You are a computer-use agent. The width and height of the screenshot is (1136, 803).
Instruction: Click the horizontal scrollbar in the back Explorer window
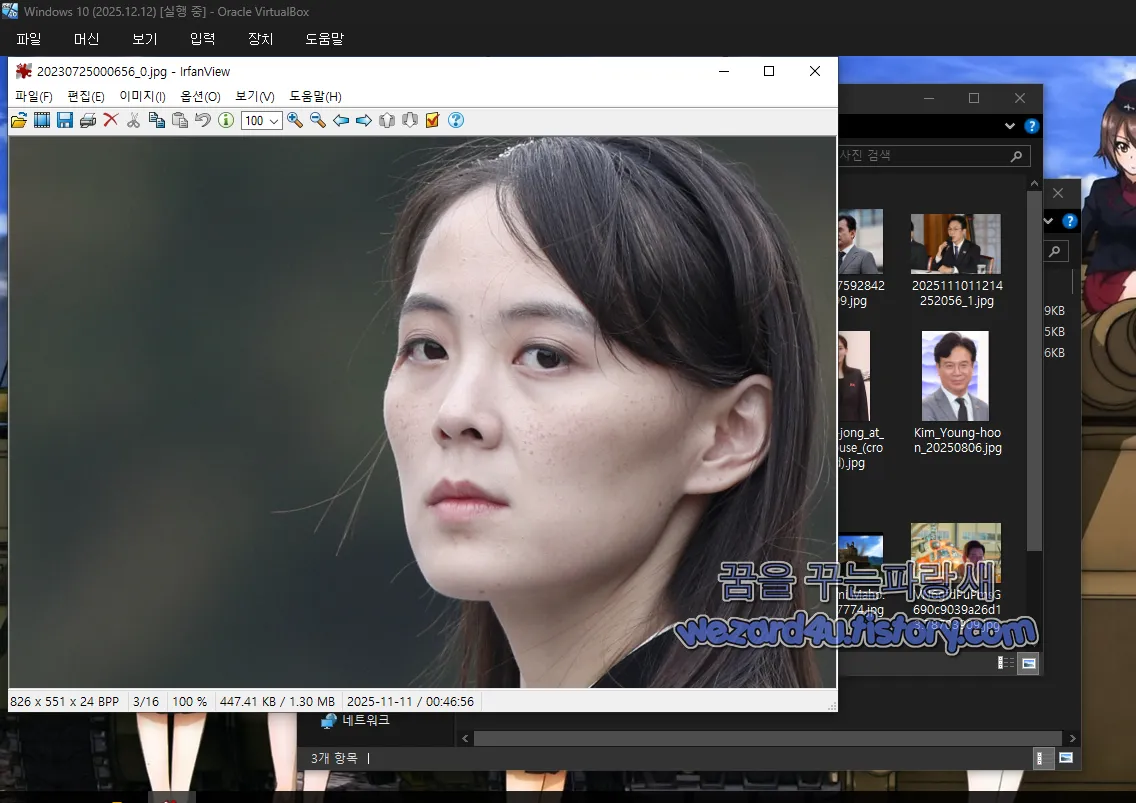pos(768,738)
